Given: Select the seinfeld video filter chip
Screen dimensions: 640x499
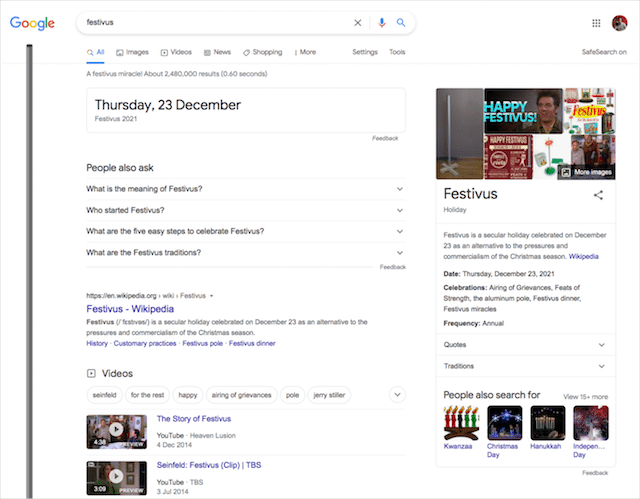Looking at the screenshot, I should pos(104,395).
